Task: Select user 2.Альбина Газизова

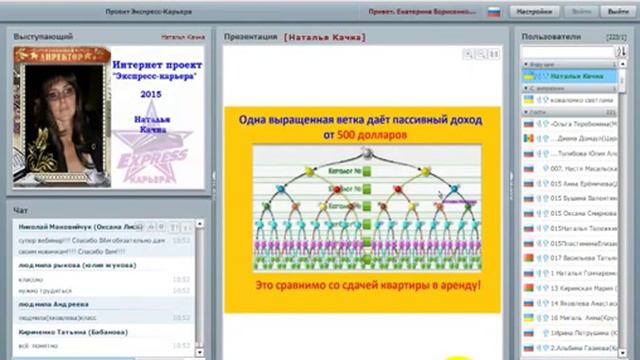Action: tap(570, 348)
